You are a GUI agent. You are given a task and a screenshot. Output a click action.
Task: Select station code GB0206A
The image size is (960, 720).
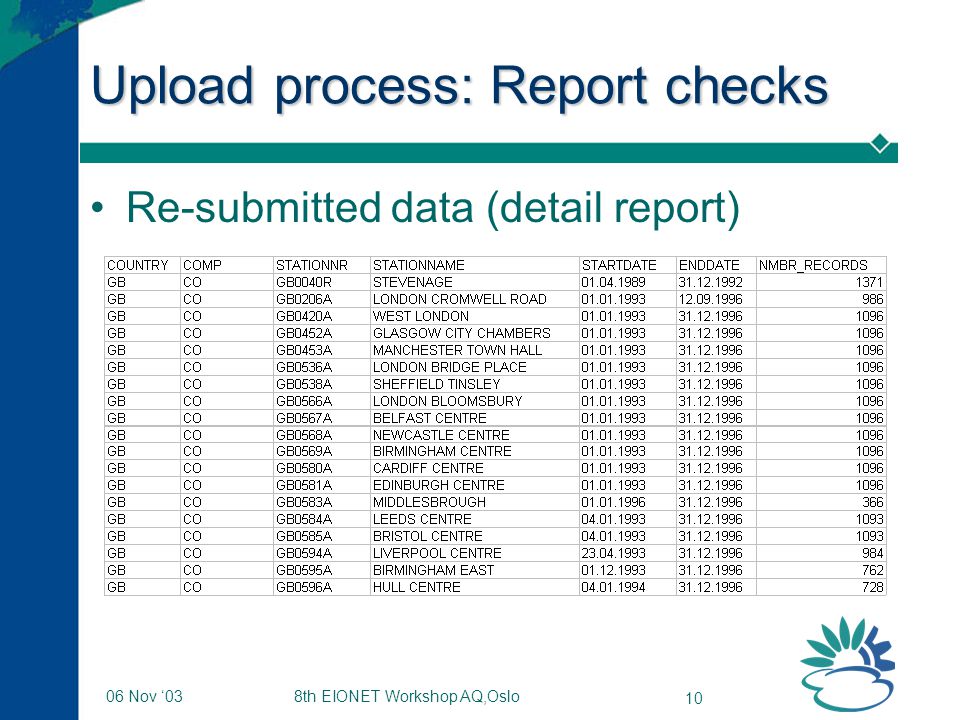pyautogui.click(x=304, y=299)
